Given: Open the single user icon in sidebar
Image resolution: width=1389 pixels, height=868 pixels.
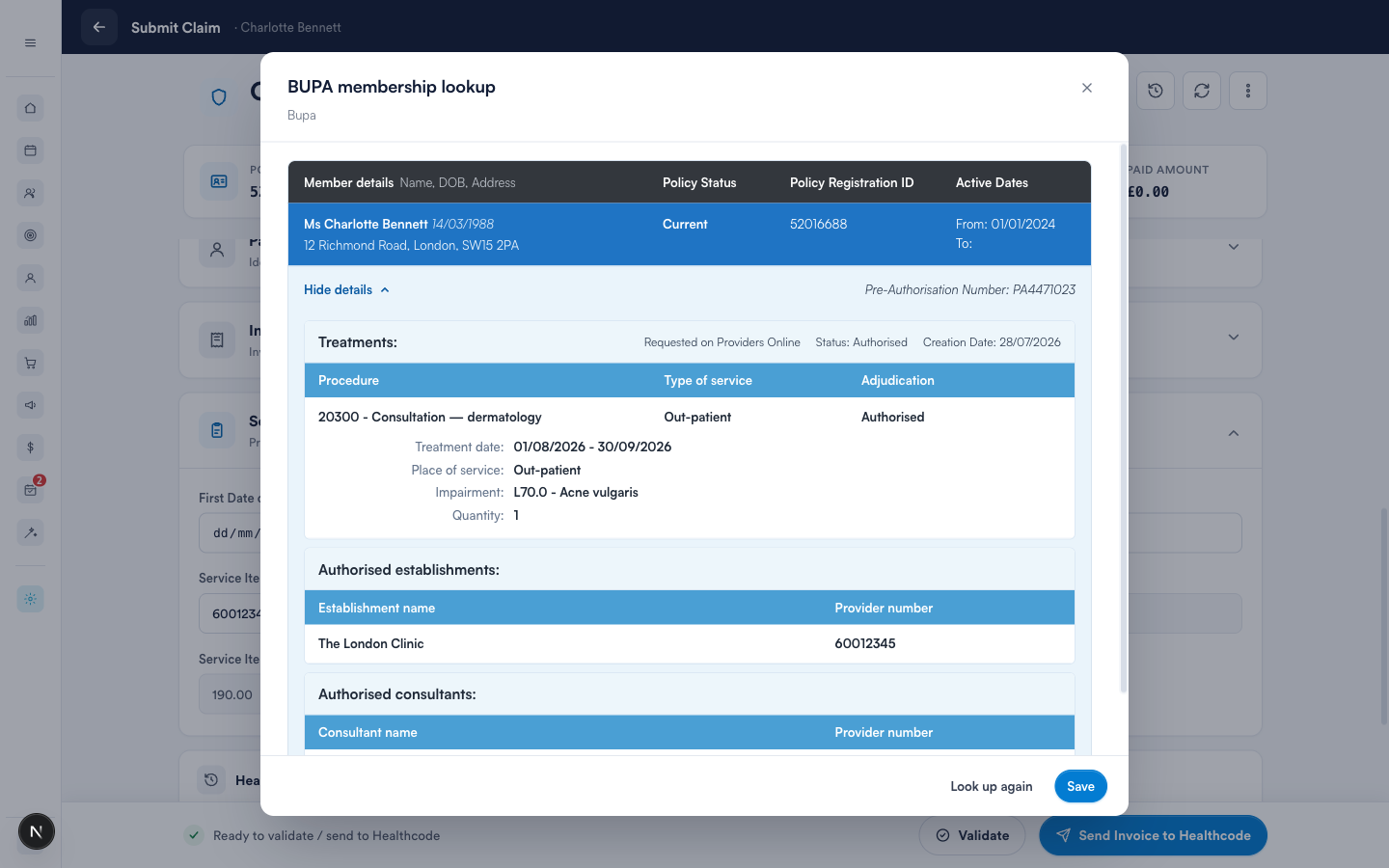Looking at the screenshot, I should click(x=30, y=278).
